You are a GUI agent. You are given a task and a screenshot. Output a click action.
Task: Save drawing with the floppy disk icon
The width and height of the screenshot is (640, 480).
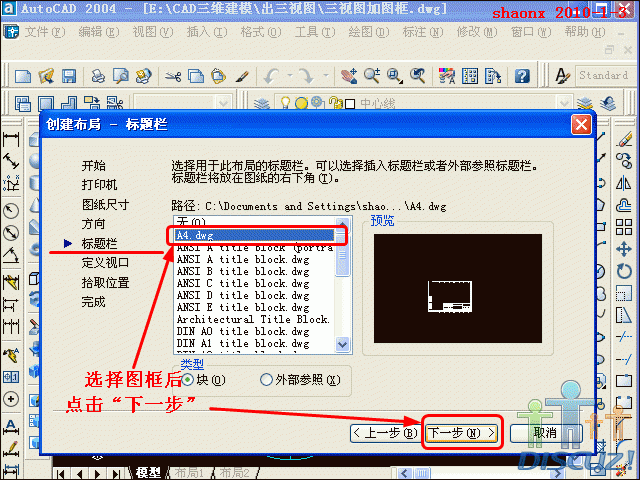click(x=69, y=76)
